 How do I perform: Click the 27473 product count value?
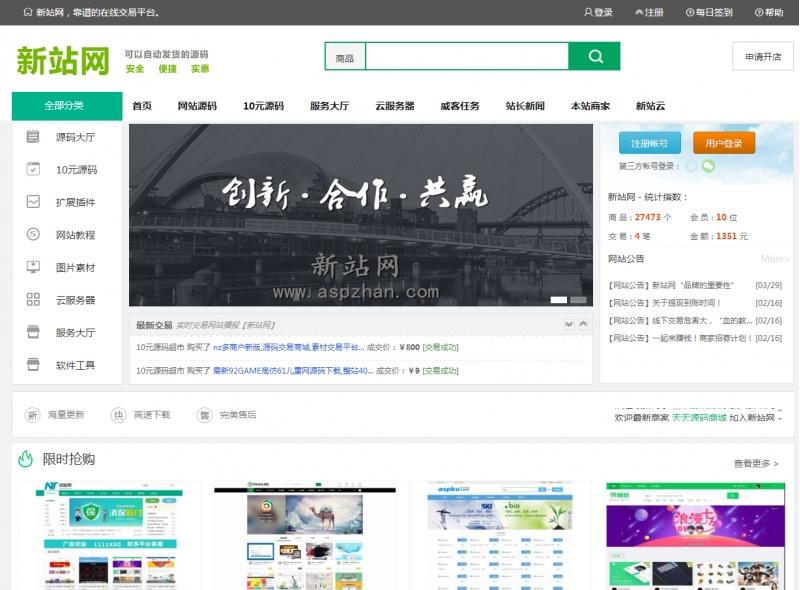pos(647,217)
